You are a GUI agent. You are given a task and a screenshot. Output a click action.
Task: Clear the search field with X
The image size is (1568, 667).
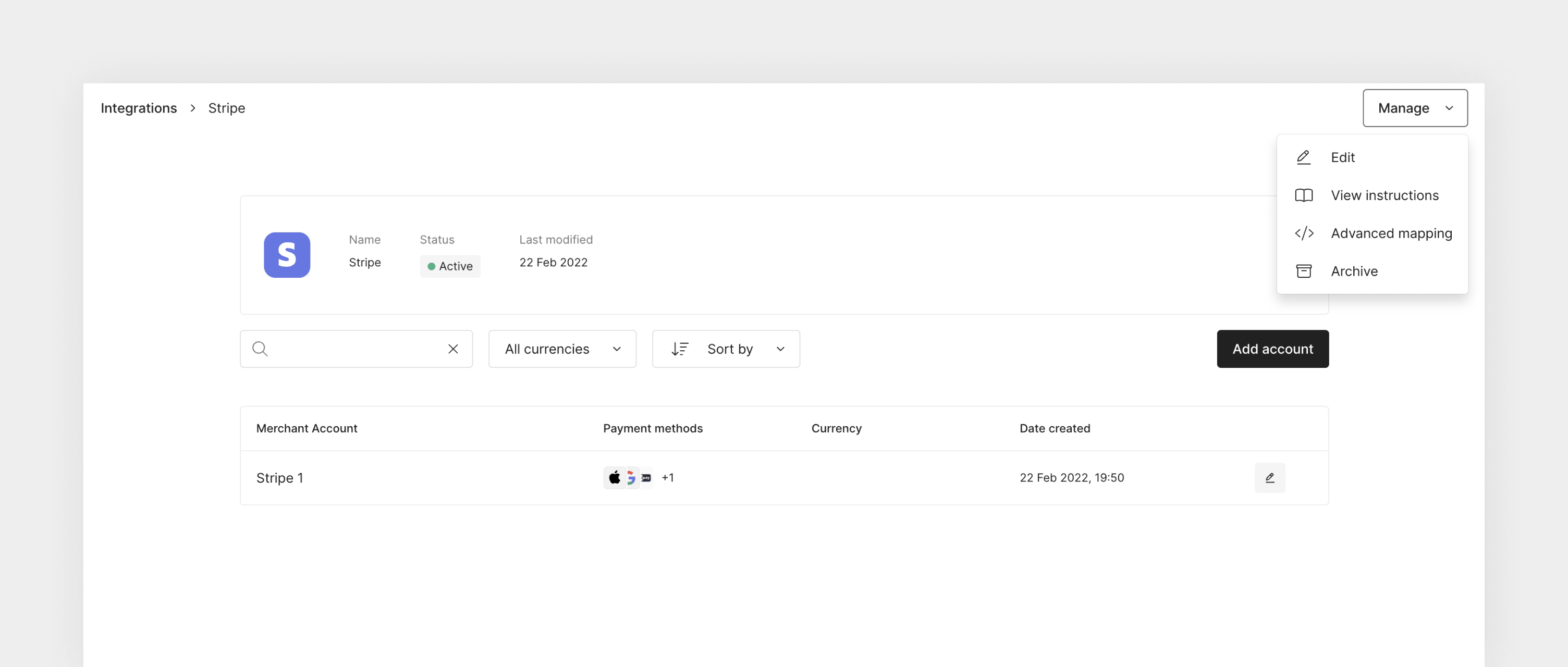pyautogui.click(x=453, y=349)
